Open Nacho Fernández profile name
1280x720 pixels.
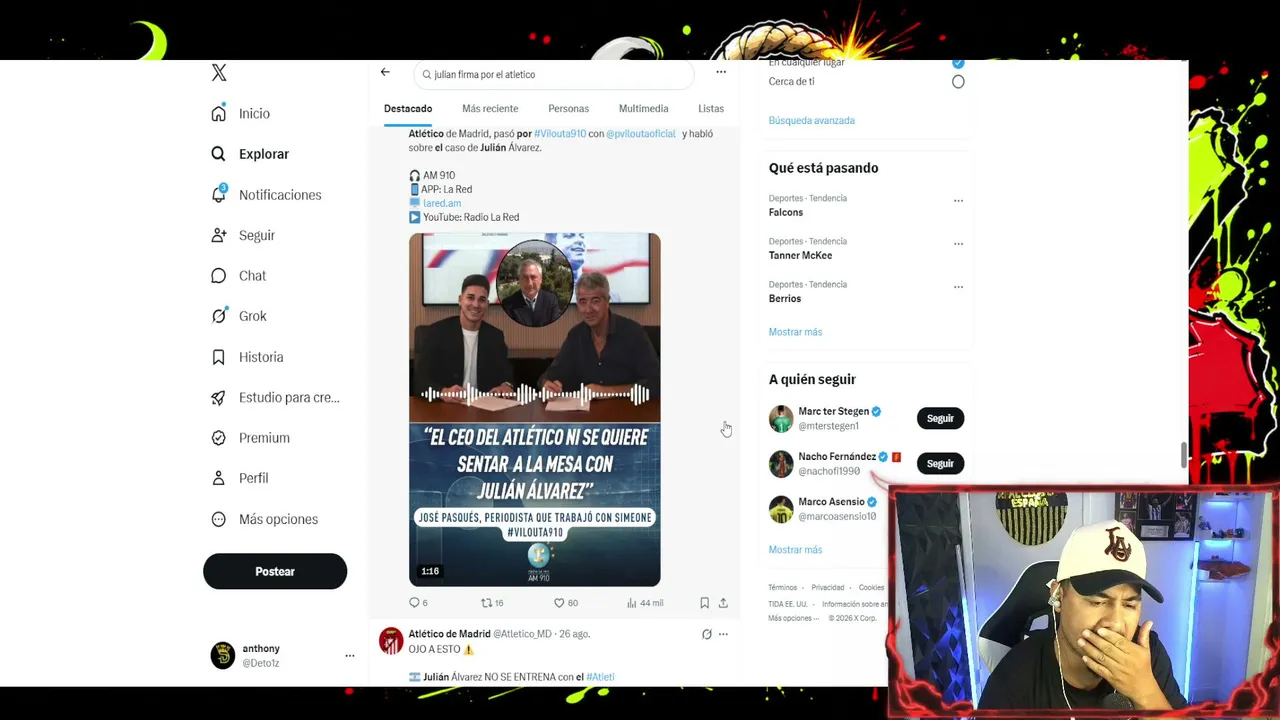point(837,456)
